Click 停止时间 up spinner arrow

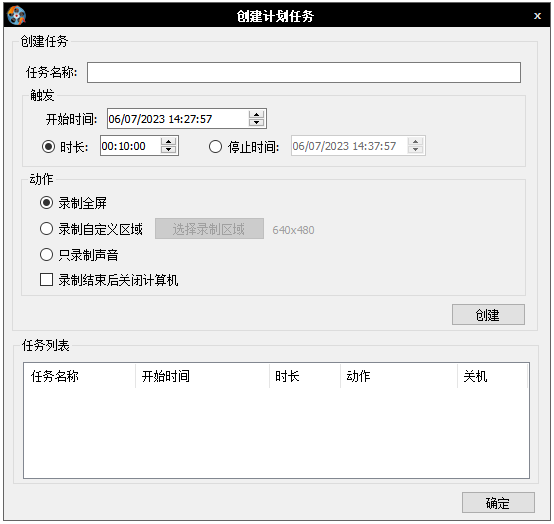tap(416, 142)
